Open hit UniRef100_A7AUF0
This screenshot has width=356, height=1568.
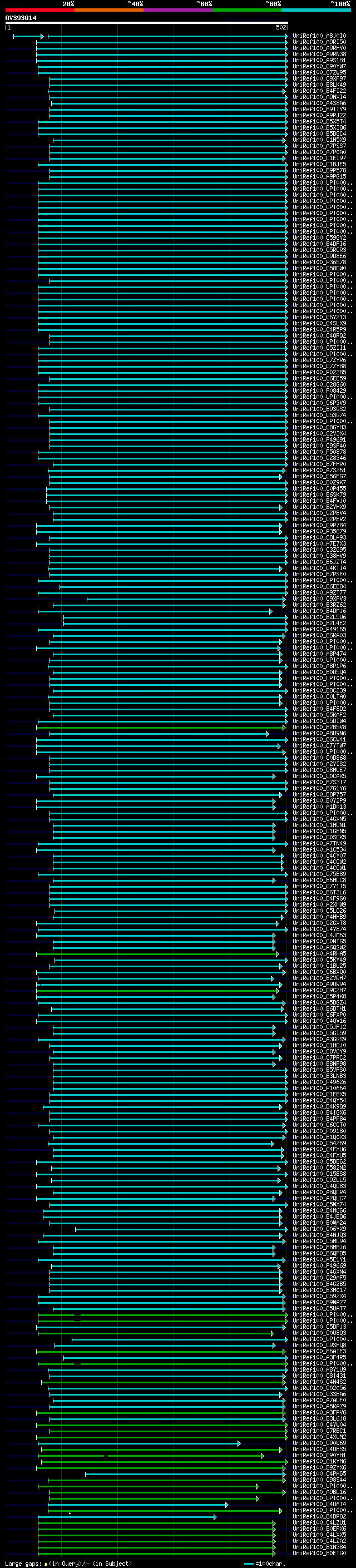[319, 1400]
